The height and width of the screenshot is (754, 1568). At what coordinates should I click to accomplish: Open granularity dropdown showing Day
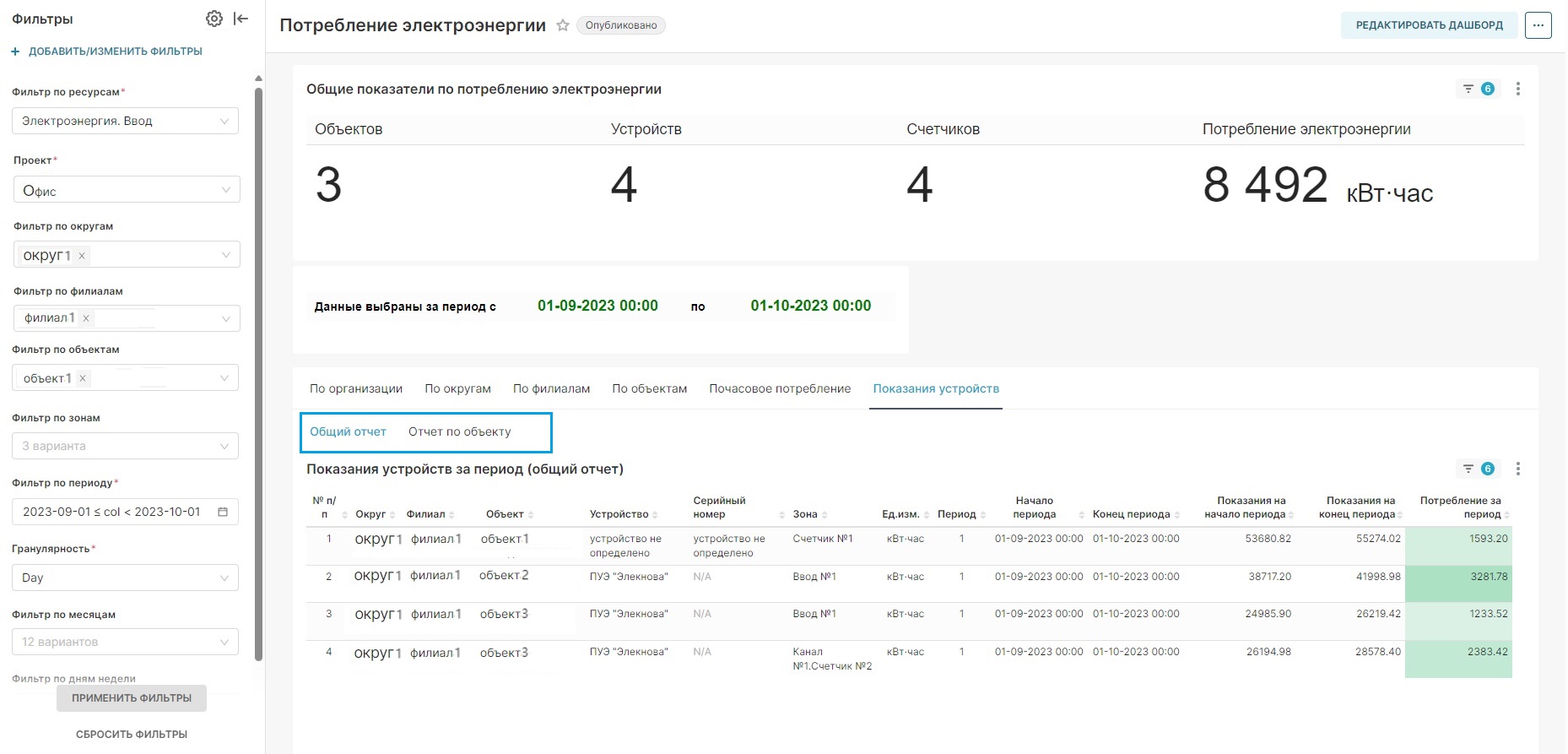tap(125, 578)
